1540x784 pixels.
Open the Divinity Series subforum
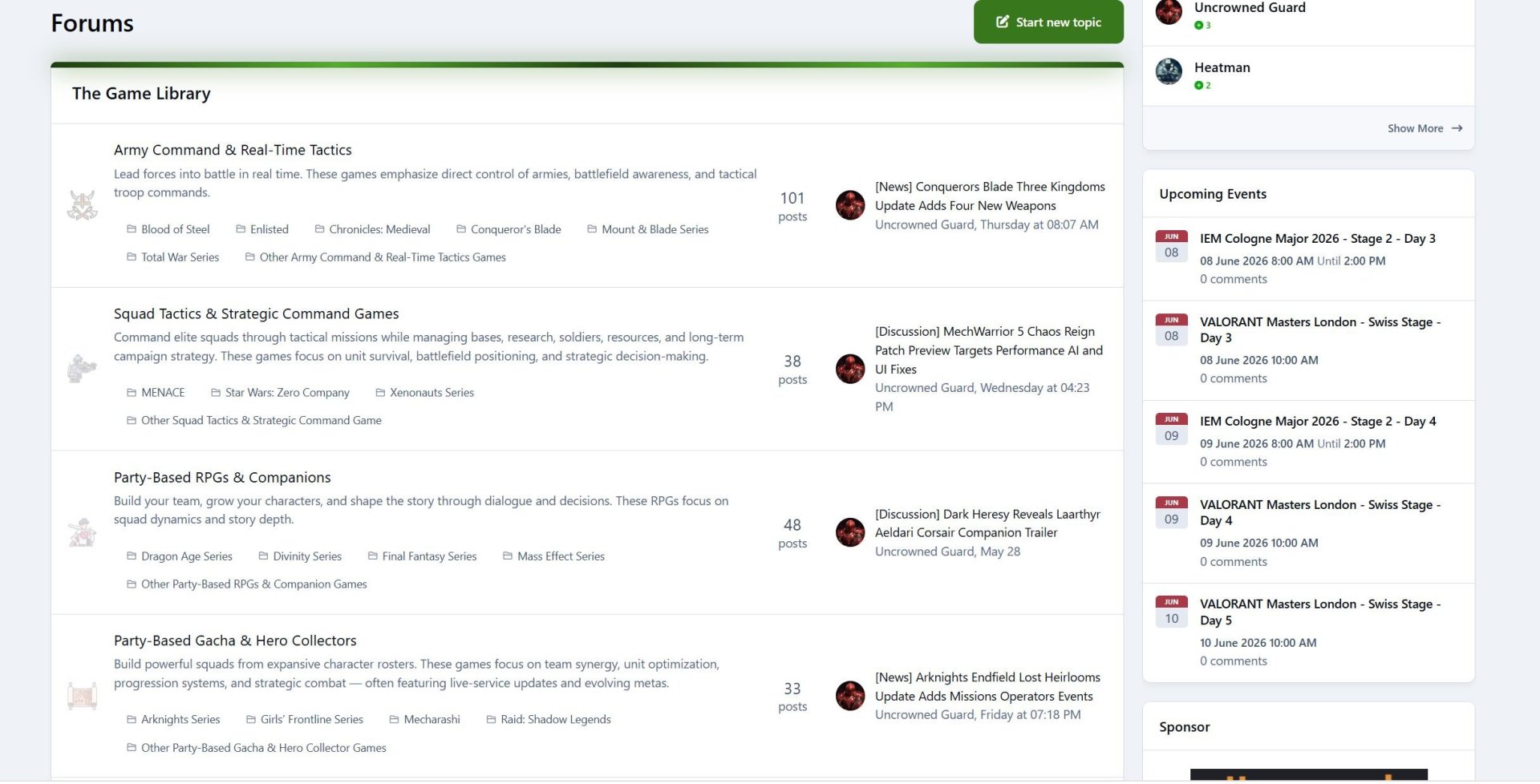point(300,556)
